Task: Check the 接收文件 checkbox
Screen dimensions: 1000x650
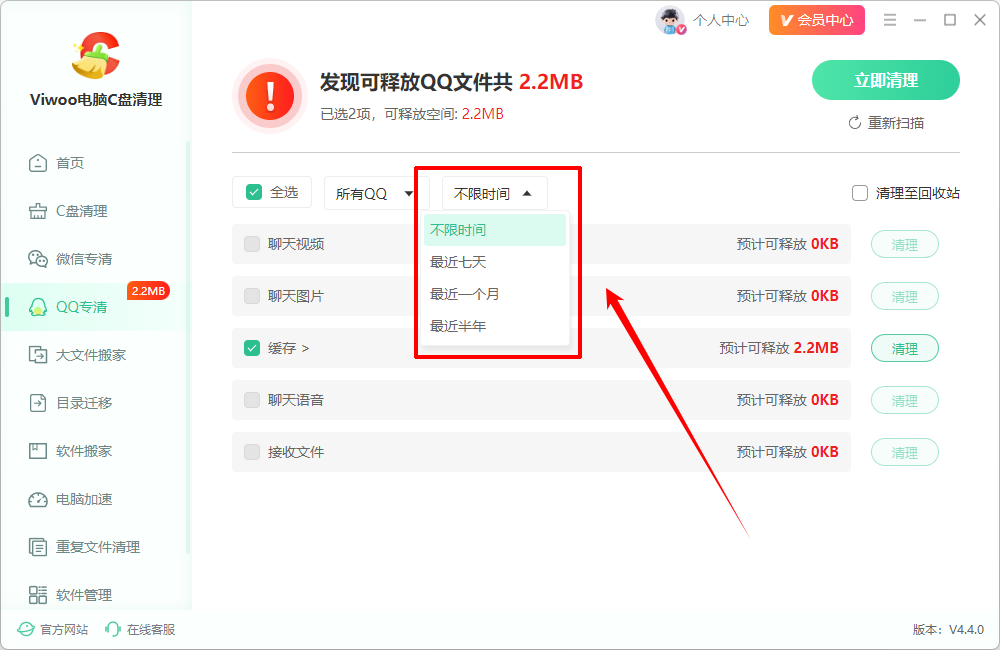Action: tap(252, 452)
